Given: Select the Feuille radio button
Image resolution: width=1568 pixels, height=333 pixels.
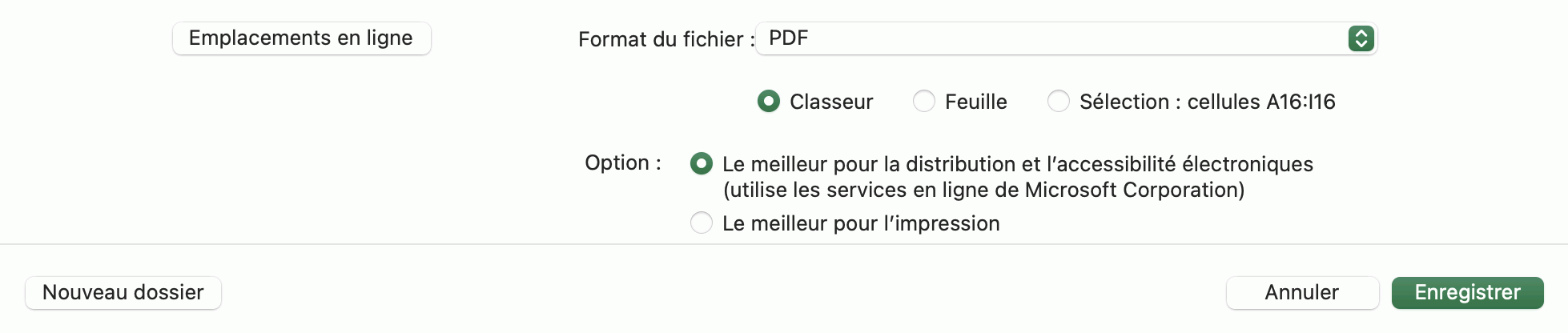Looking at the screenshot, I should coord(924,102).
